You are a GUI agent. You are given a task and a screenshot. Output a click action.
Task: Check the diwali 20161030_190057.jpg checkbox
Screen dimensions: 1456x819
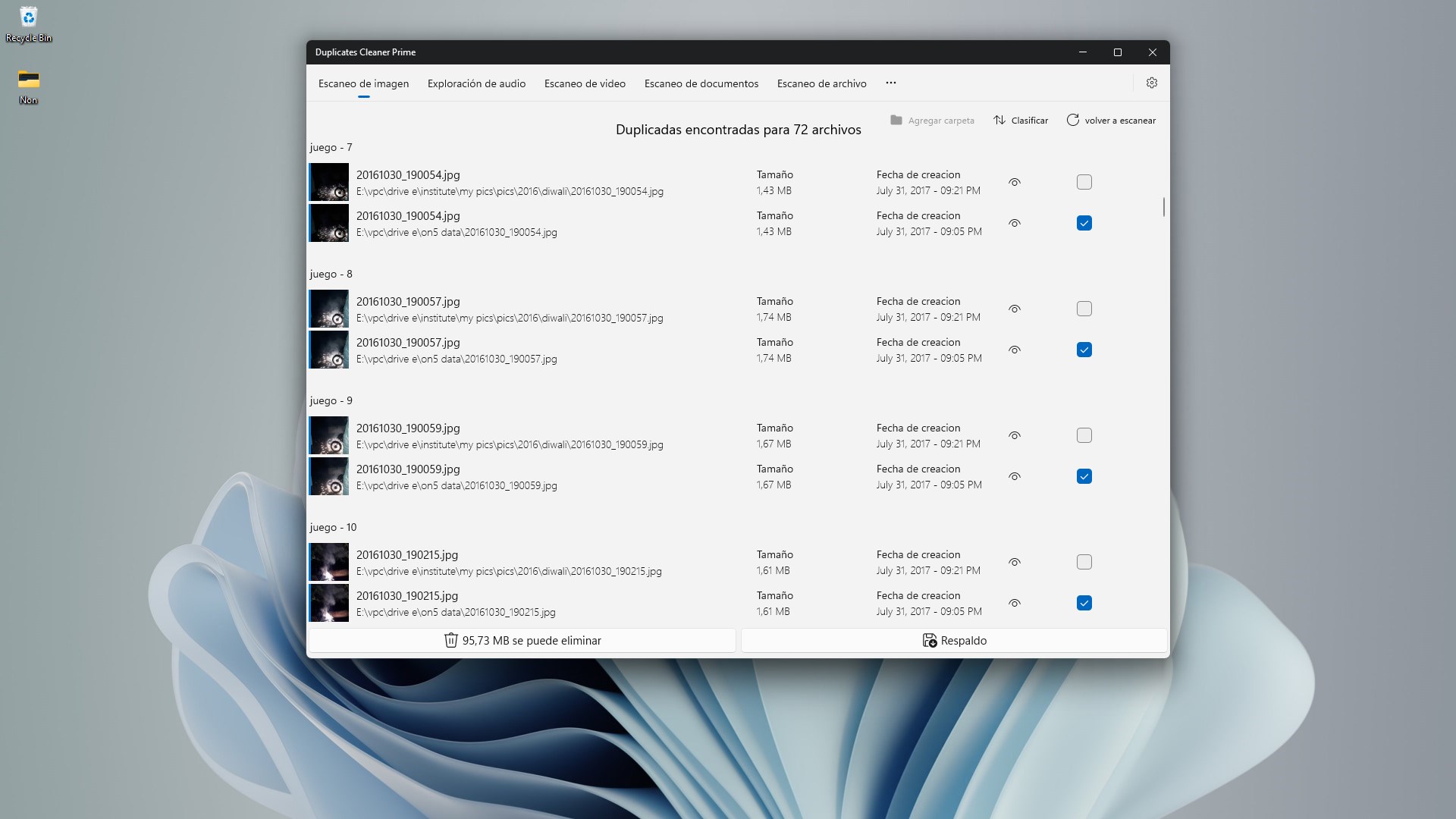point(1084,309)
